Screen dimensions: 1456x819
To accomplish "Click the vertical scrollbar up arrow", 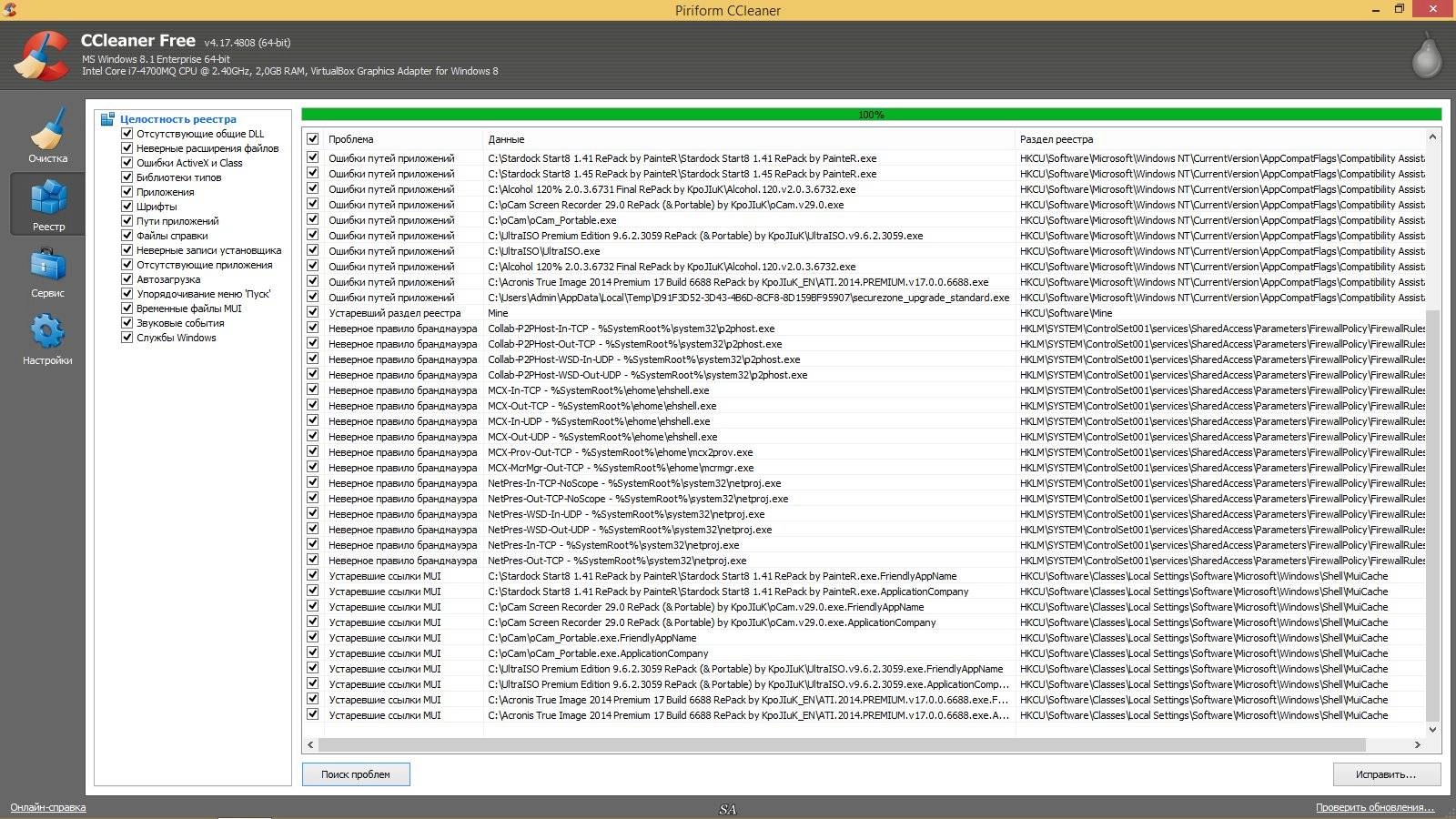I will point(1432,137).
